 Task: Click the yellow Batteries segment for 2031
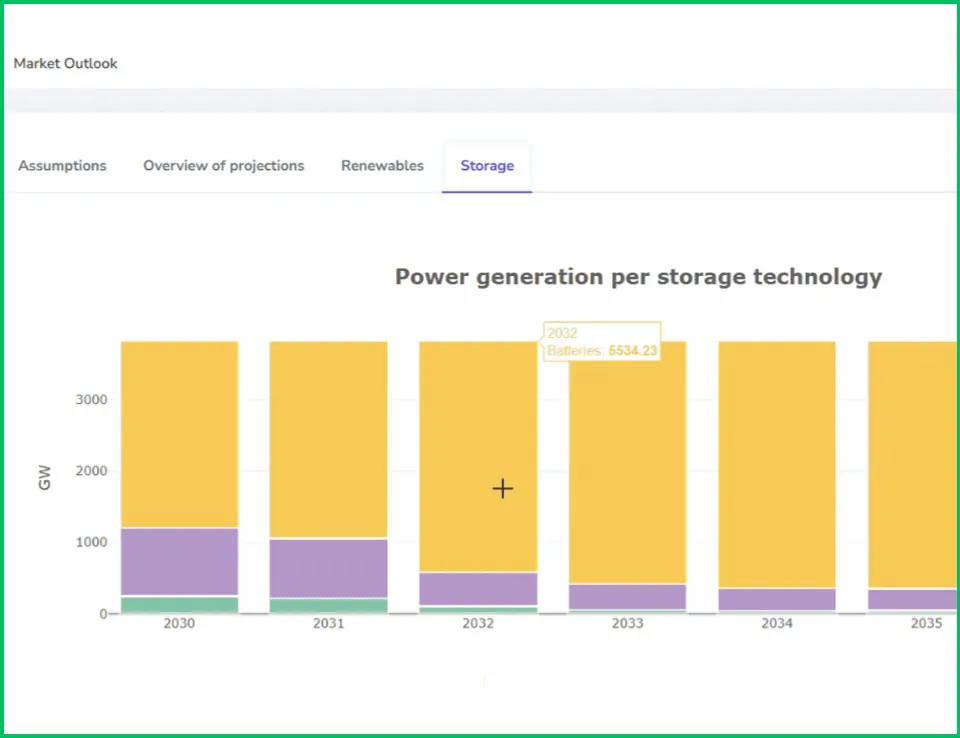[329, 440]
